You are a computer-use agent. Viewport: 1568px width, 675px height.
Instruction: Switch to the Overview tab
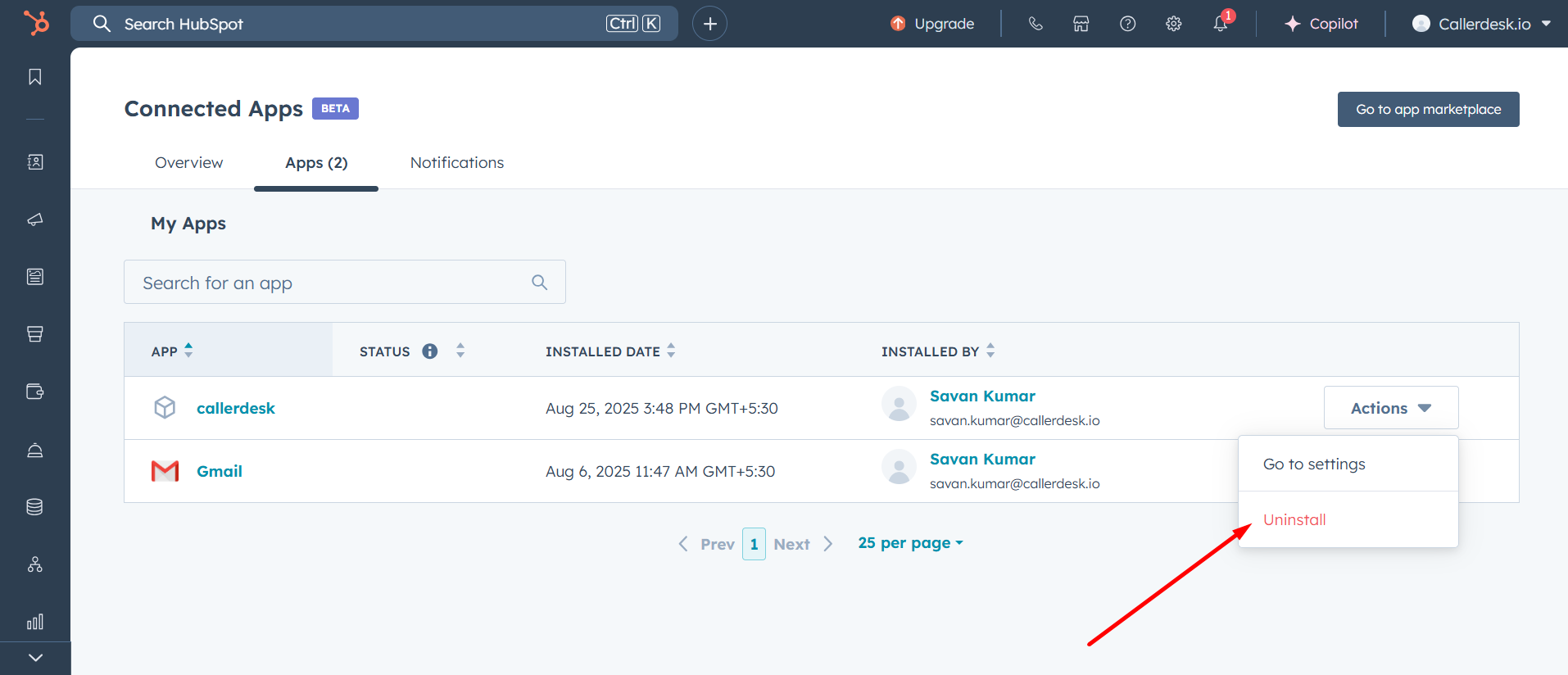pyautogui.click(x=188, y=162)
